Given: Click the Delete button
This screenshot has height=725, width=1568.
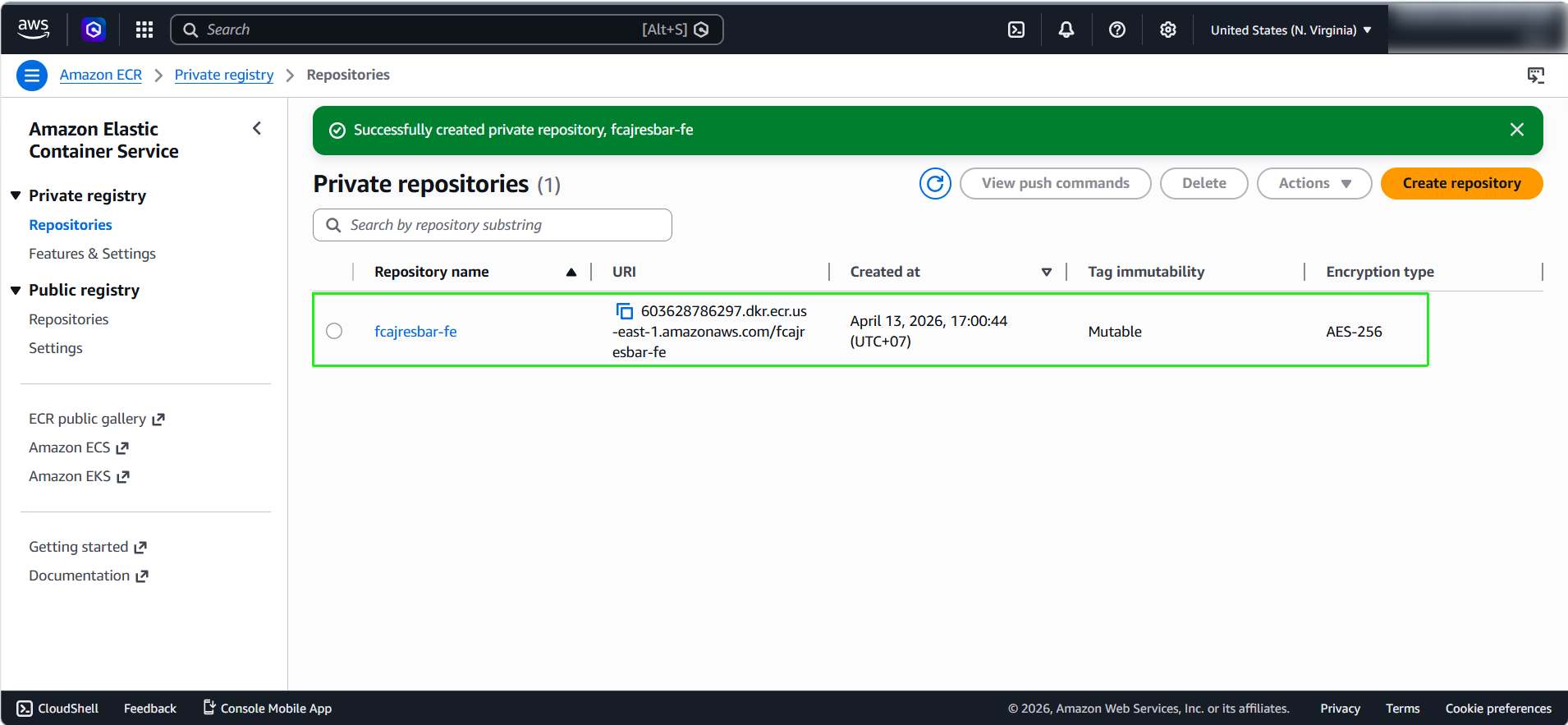Looking at the screenshot, I should 1204,183.
